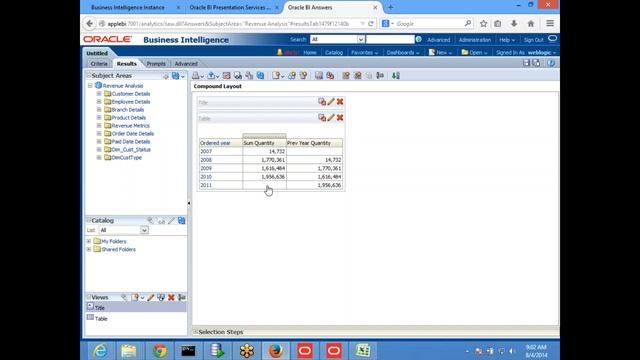Click the Views pane pencil edit icon

151,298
